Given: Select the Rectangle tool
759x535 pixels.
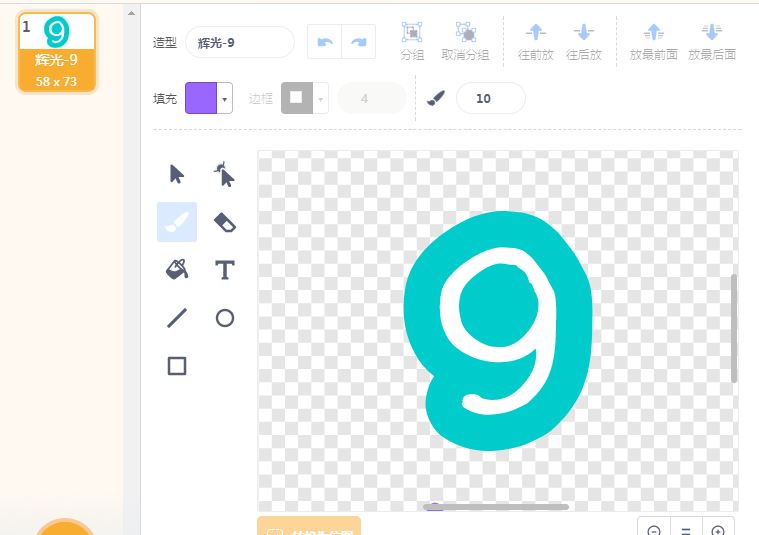Looking at the screenshot, I should [x=177, y=366].
